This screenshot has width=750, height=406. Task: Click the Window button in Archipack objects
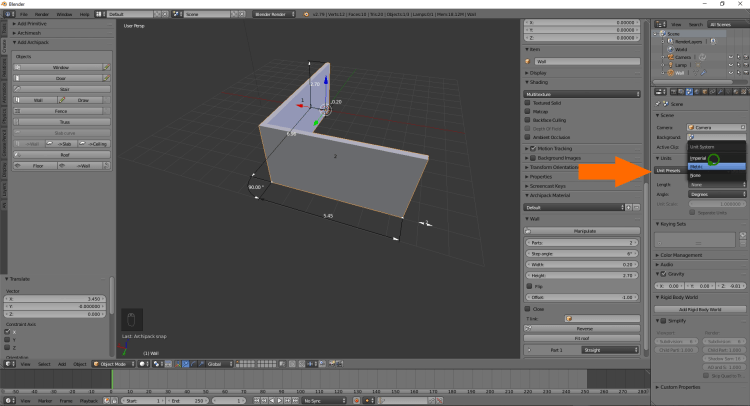61,67
